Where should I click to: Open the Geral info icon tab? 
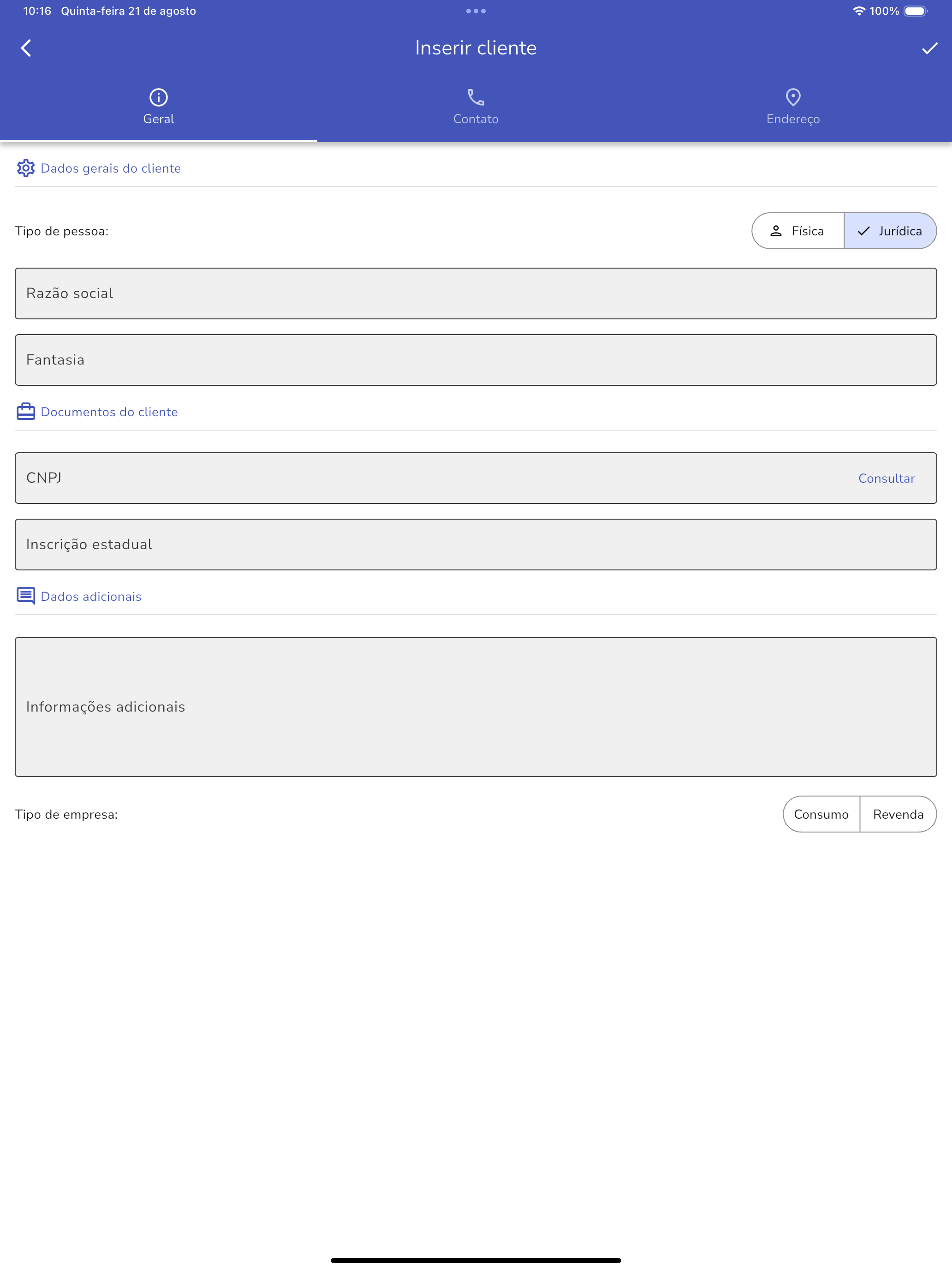pyautogui.click(x=158, y=97)
